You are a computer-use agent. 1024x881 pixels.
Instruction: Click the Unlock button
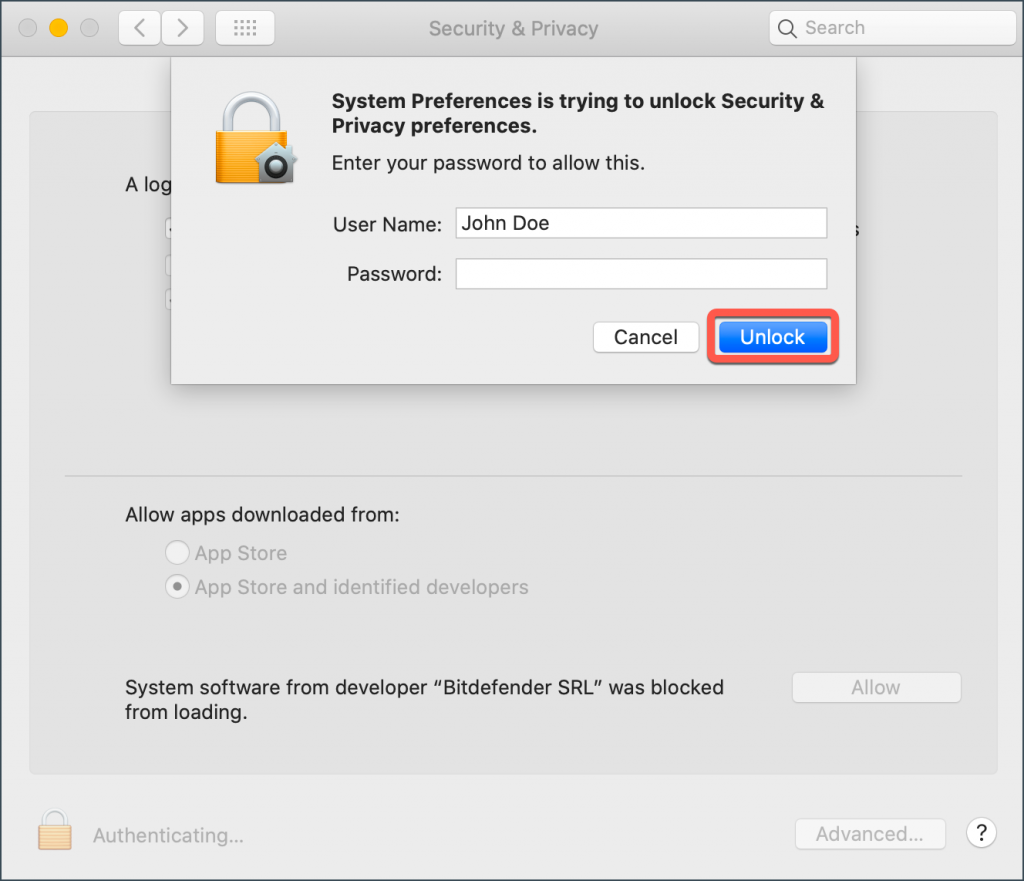click(x=773, y=337)
